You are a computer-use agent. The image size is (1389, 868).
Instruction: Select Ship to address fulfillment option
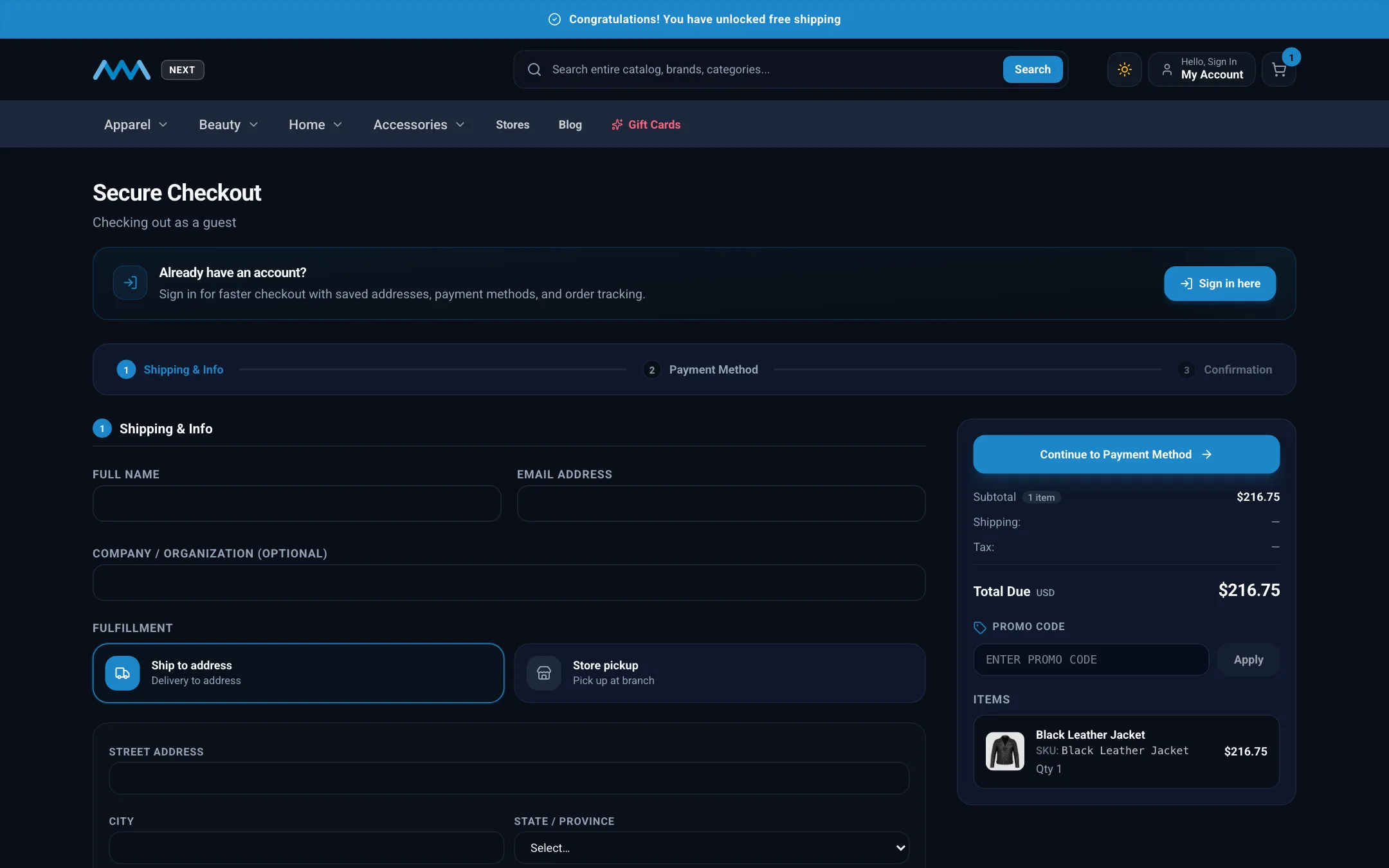pos(298,673)
